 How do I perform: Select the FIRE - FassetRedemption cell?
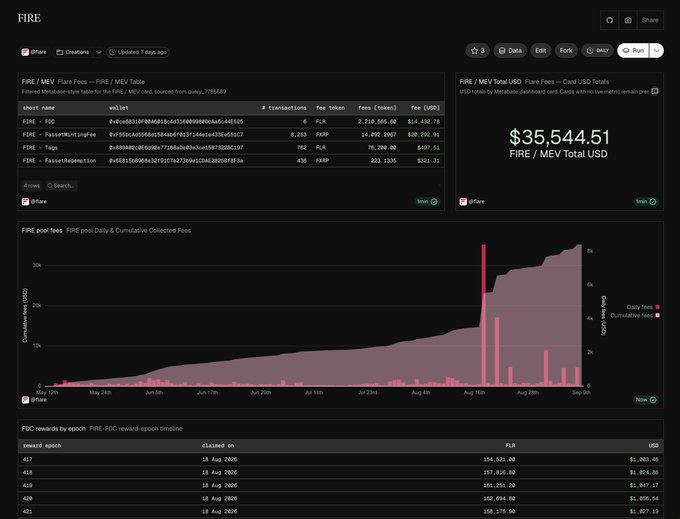coord(59,161)
